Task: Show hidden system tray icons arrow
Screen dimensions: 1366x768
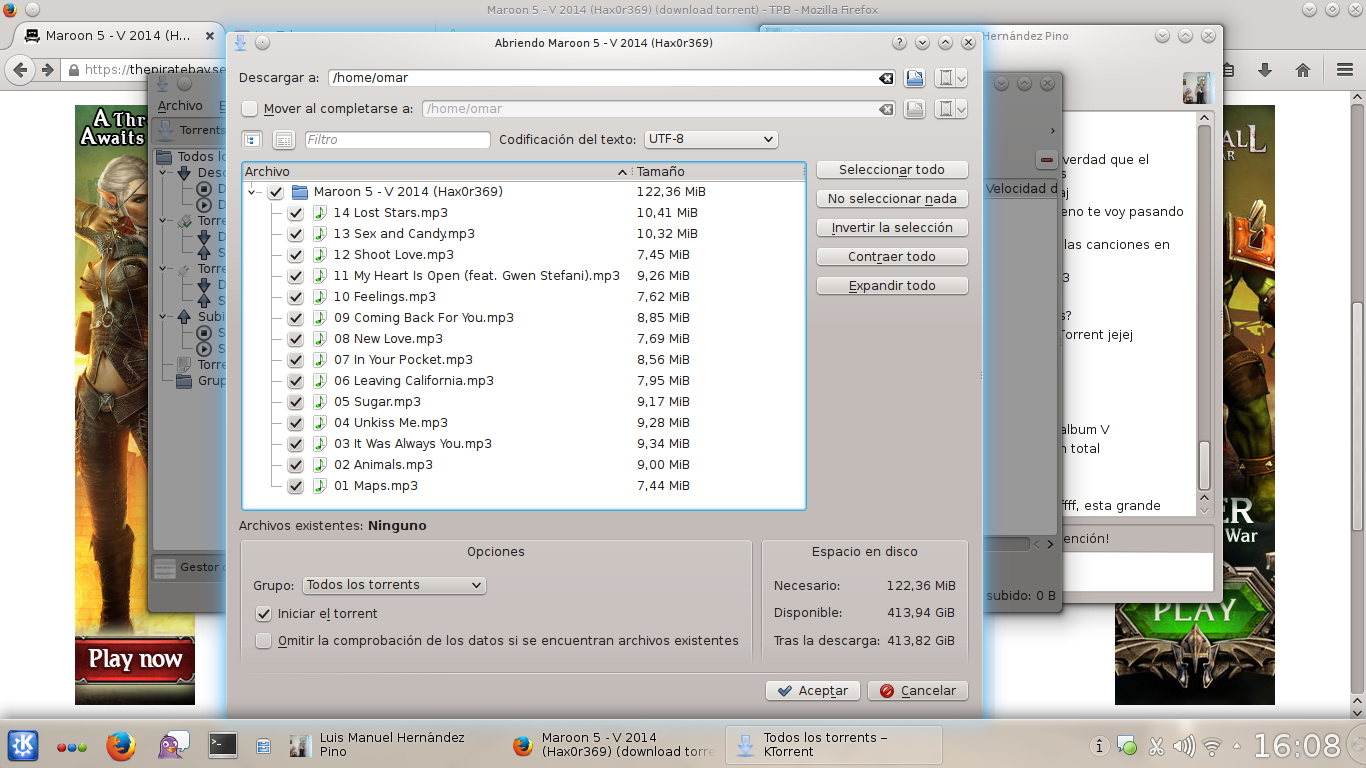Action: [1238, 746]
